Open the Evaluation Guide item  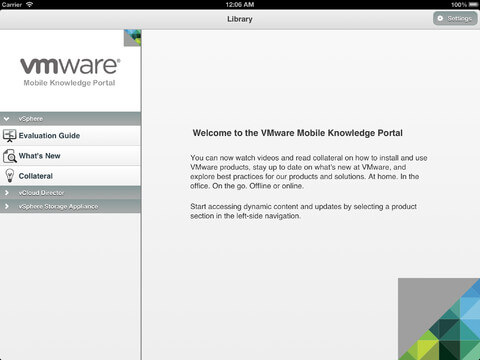(x=70, y=136)
